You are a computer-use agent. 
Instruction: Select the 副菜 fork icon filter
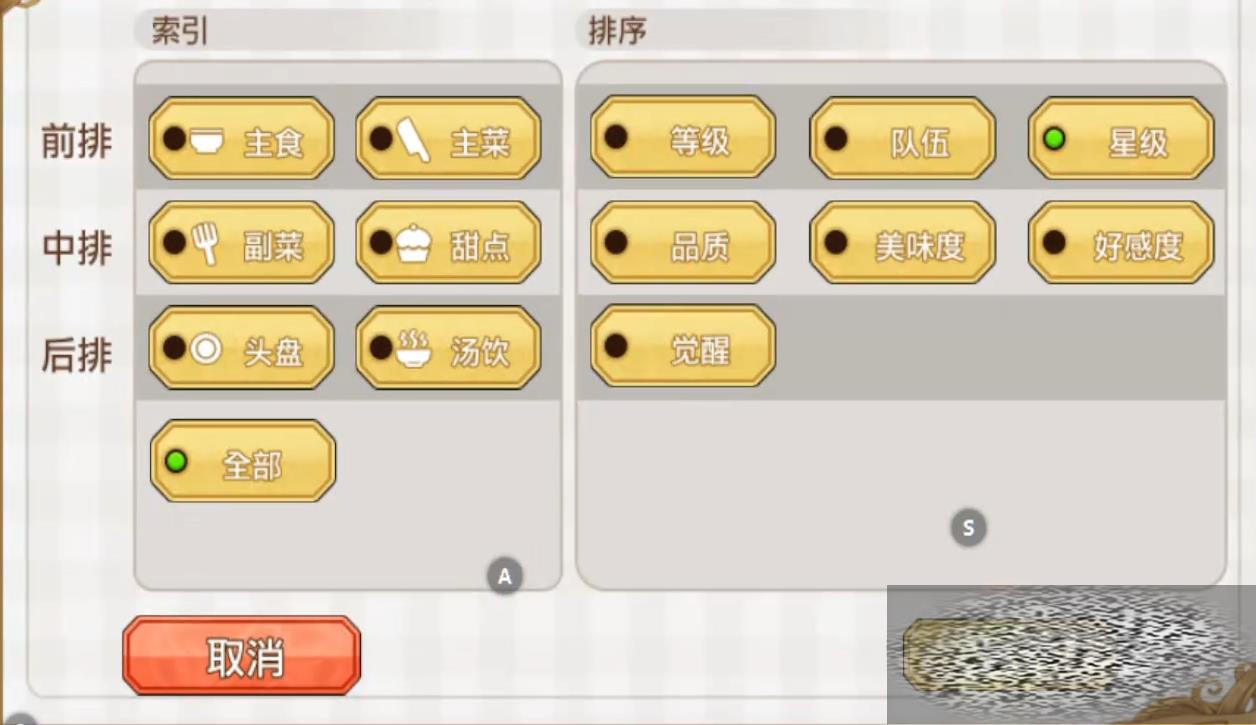pyautogui.click(x=241, y=243)
